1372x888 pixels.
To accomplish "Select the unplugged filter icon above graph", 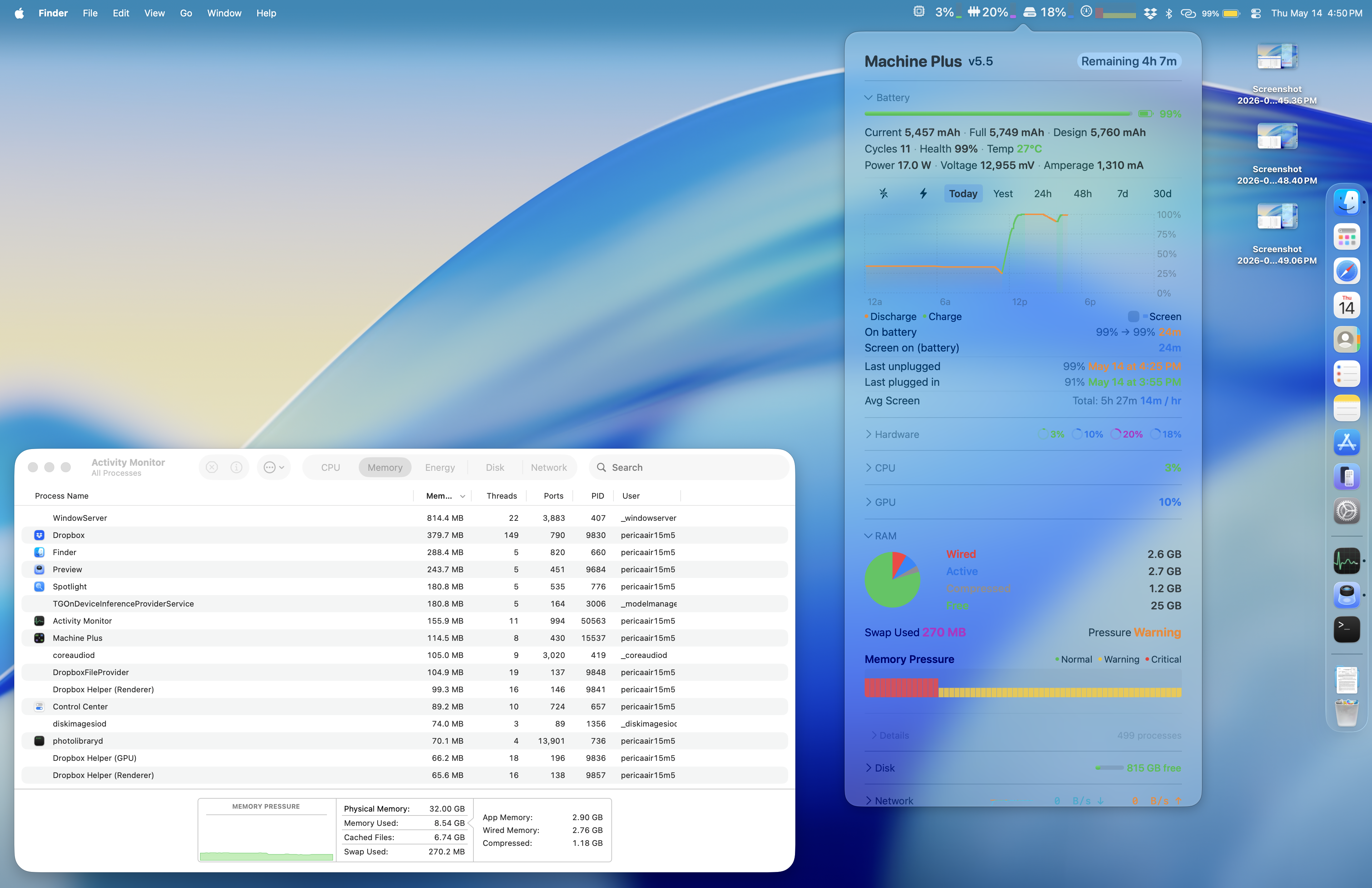I will (x=884, y=194).
